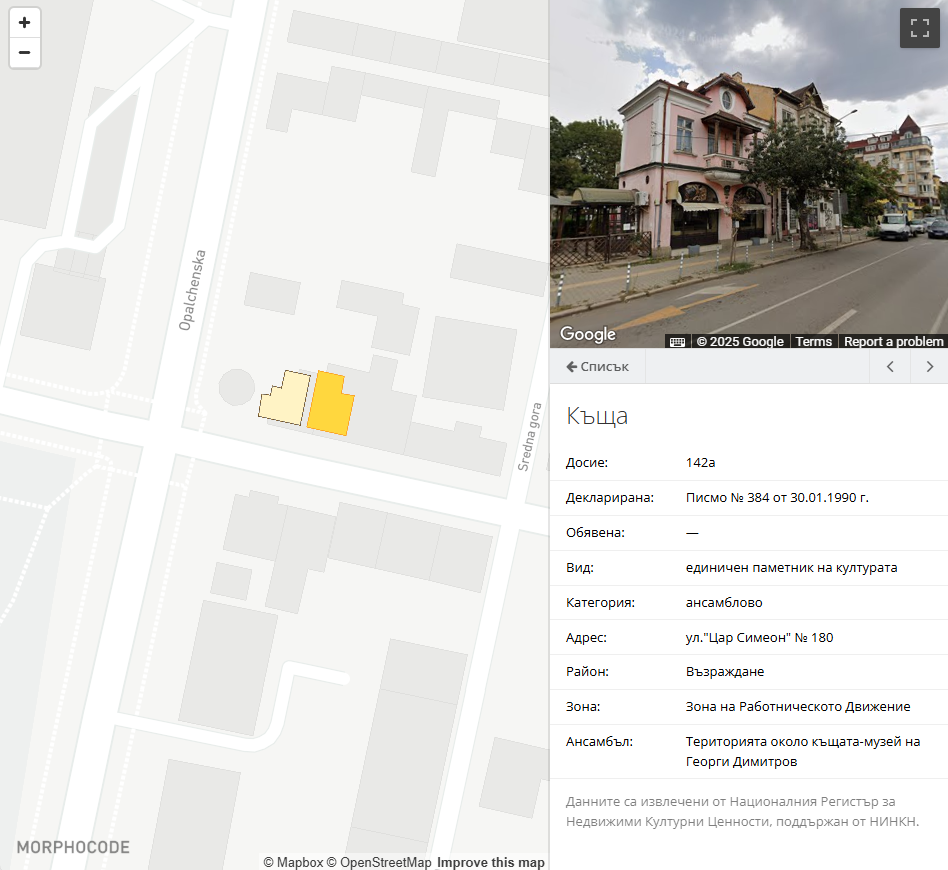
Task: Go to the previous monument record
Action: tap(890, 367)
